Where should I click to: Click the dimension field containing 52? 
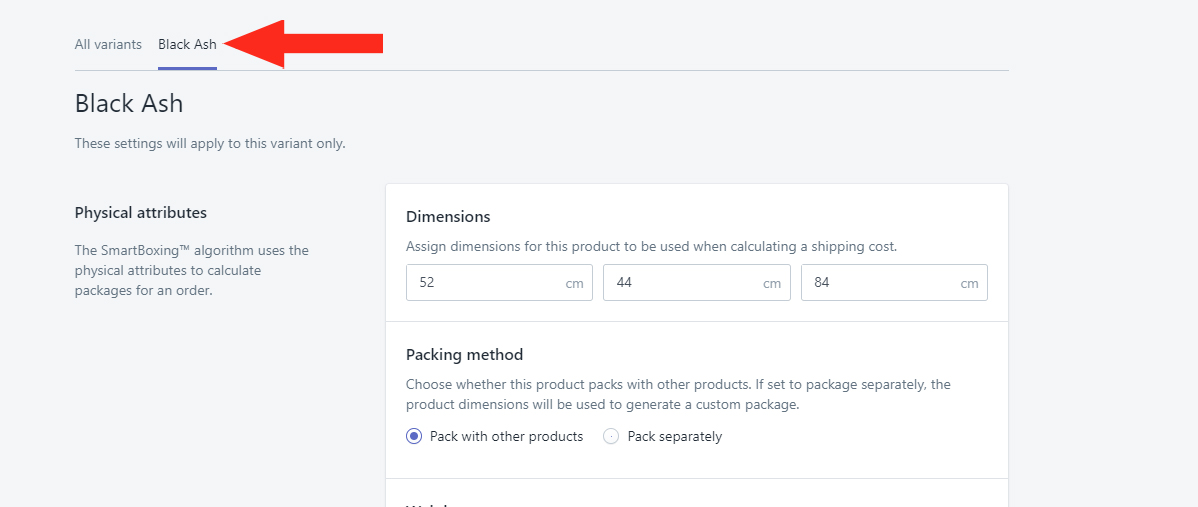point(480,283)
